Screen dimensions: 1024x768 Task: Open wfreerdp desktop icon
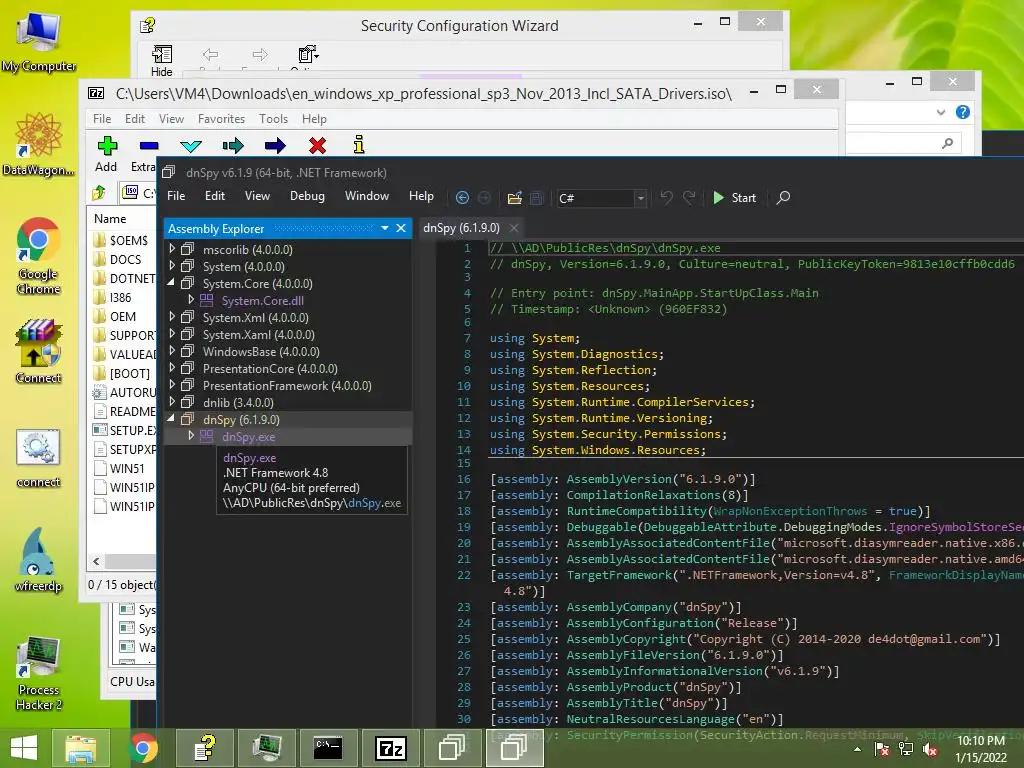click(x=39, y=560)
